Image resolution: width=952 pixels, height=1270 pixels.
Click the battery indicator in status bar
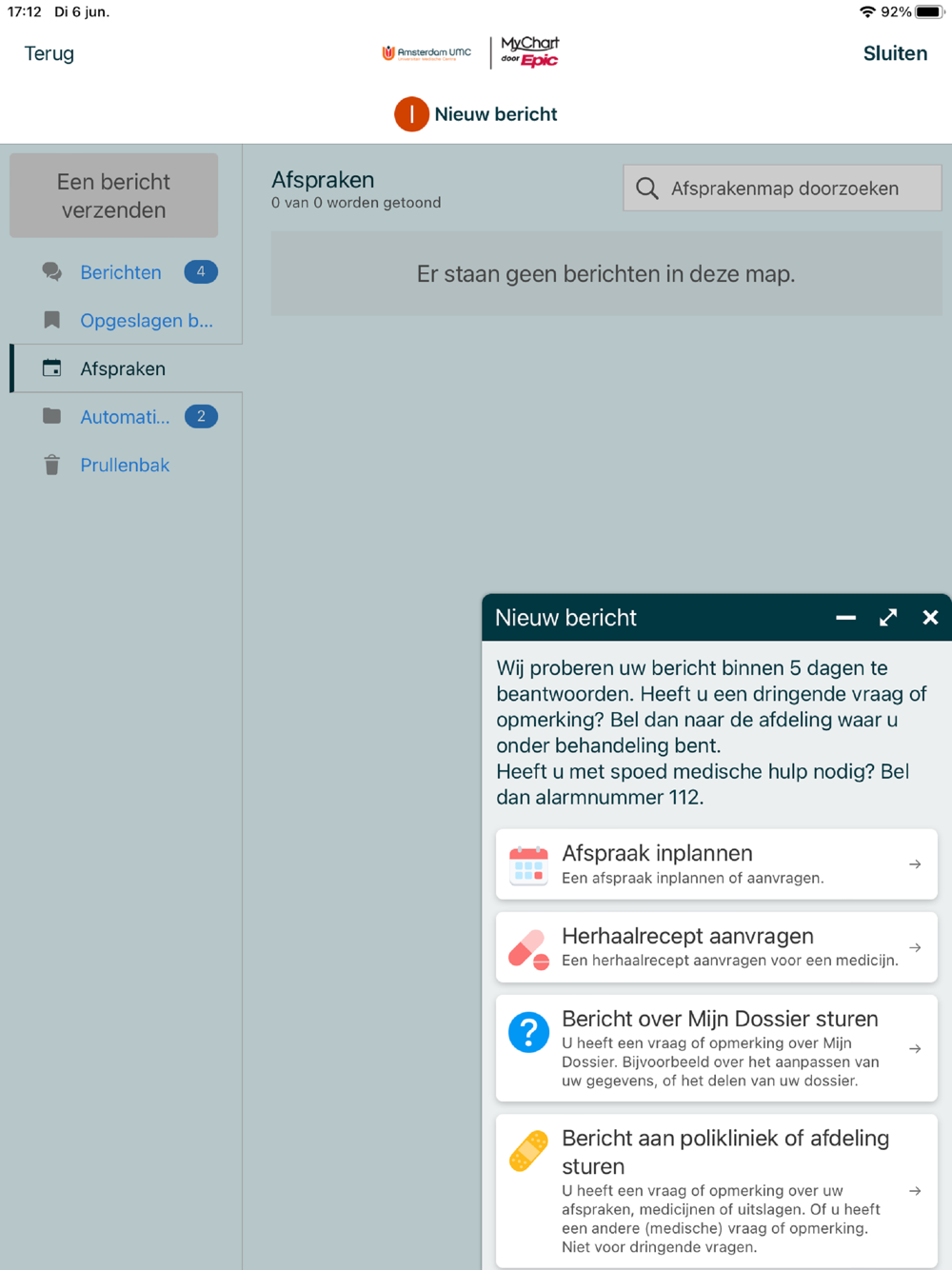pos(928,12)
